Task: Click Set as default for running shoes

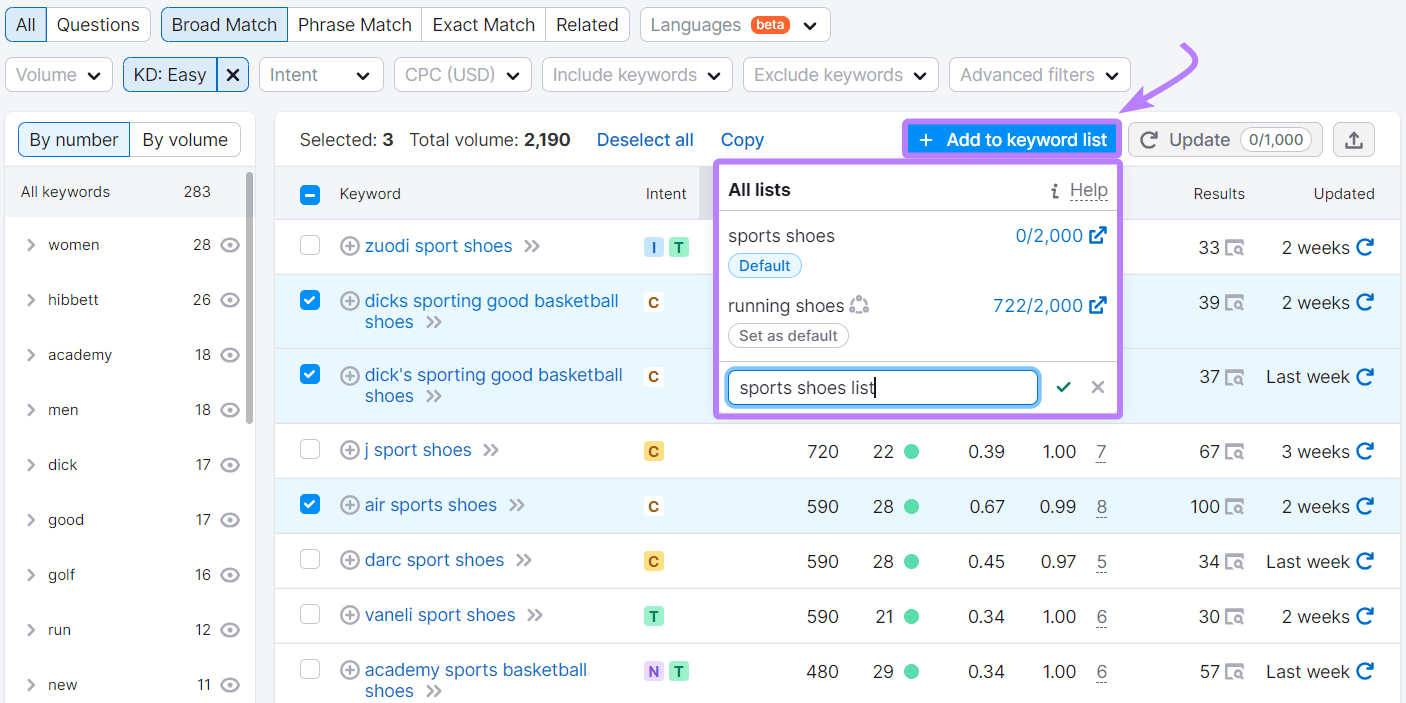Action: (788, 335)
